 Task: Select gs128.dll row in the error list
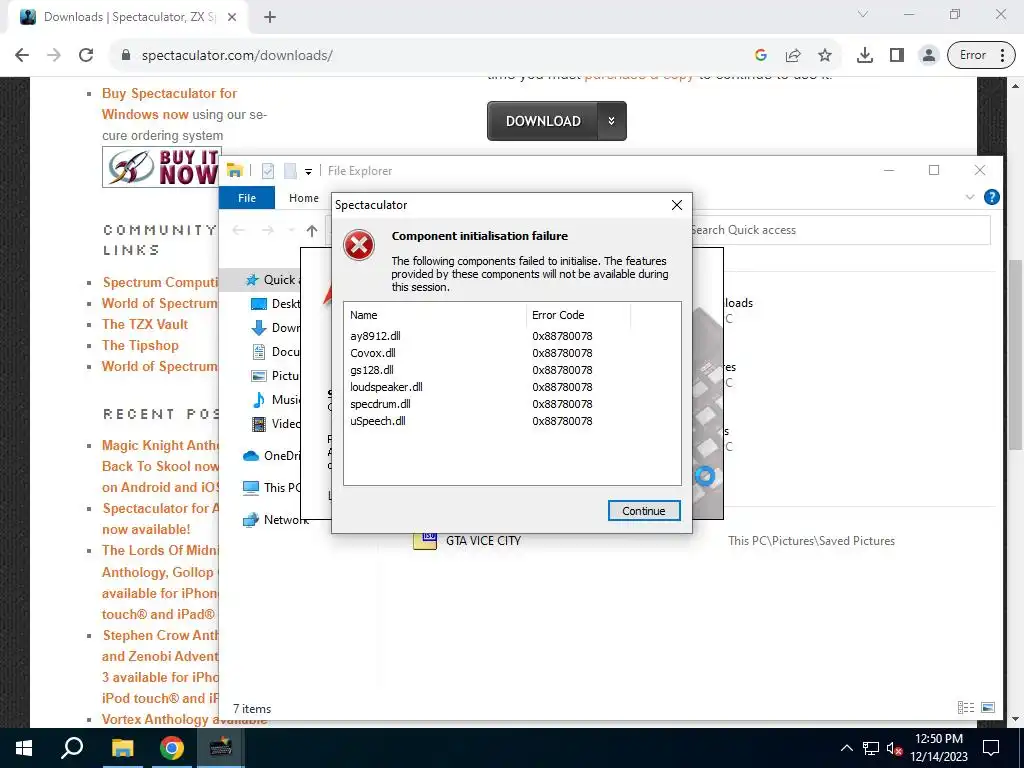coord(512,370)
